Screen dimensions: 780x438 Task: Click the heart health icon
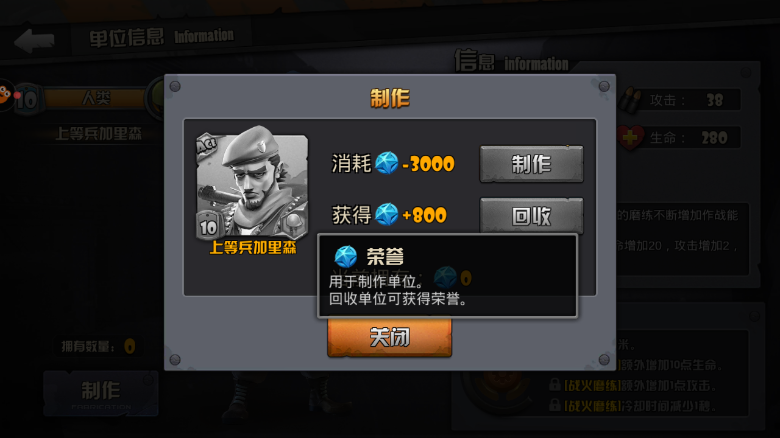(x=631, y=137)
